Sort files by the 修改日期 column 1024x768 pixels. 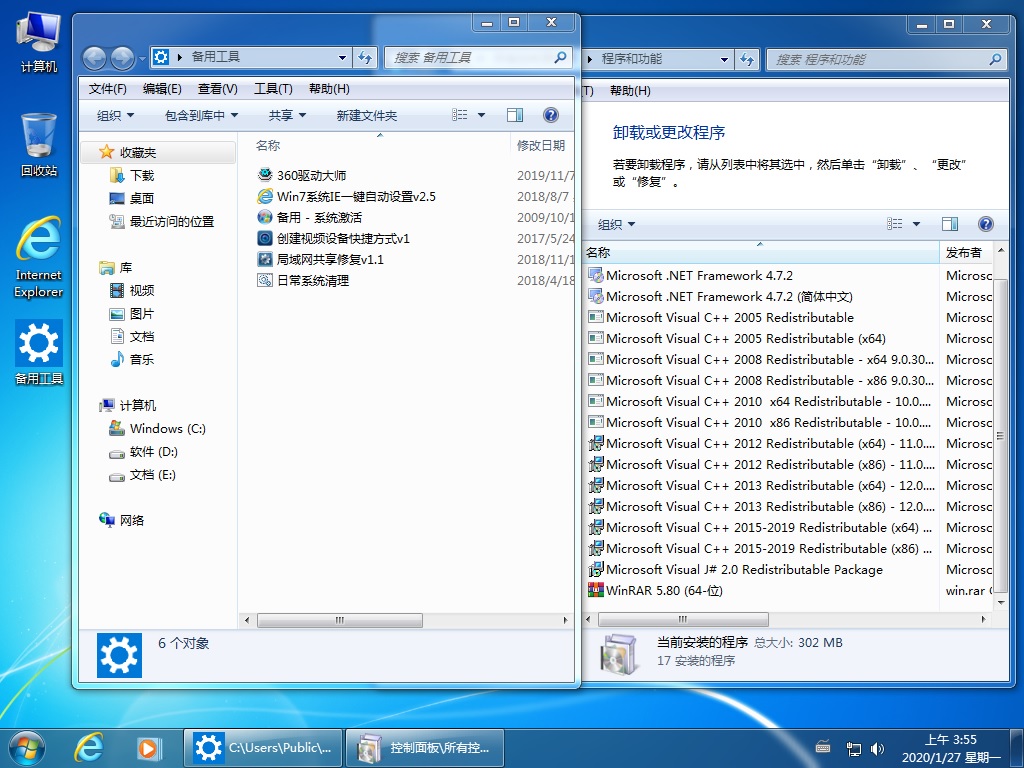[541, 146]
